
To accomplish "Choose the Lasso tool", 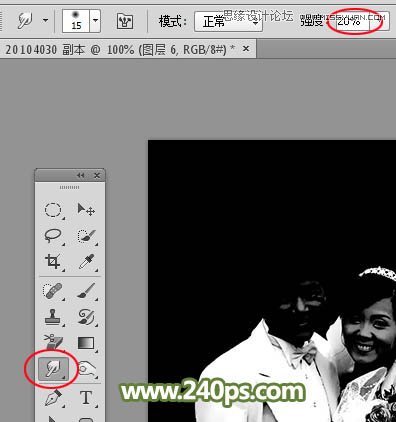I will [x=53, y=236].
